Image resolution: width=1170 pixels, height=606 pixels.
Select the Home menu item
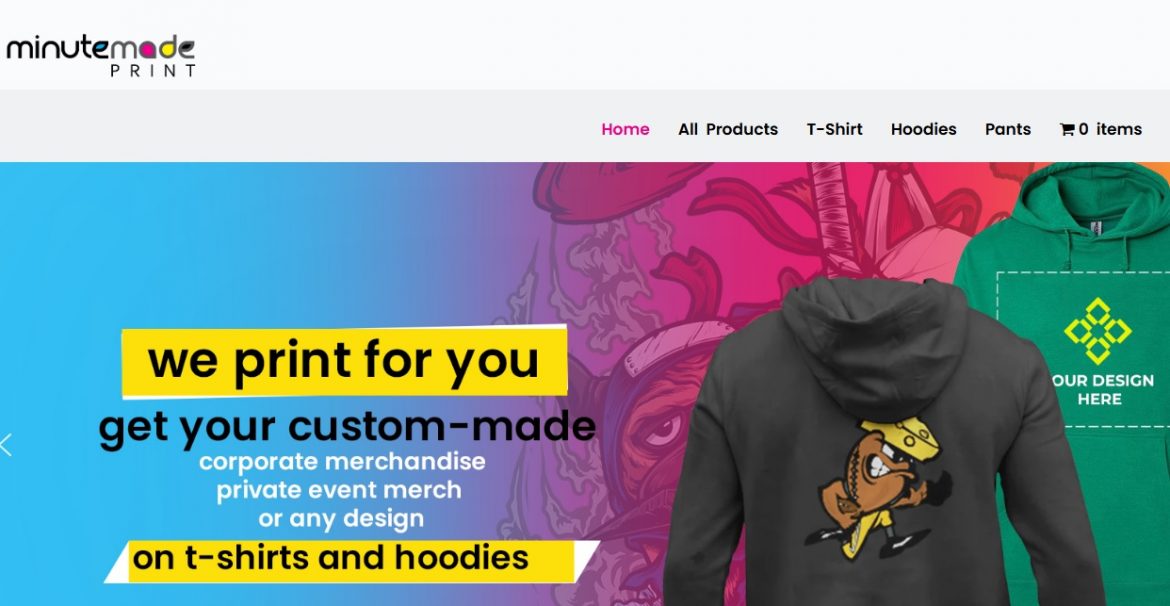tap(625, 129)
